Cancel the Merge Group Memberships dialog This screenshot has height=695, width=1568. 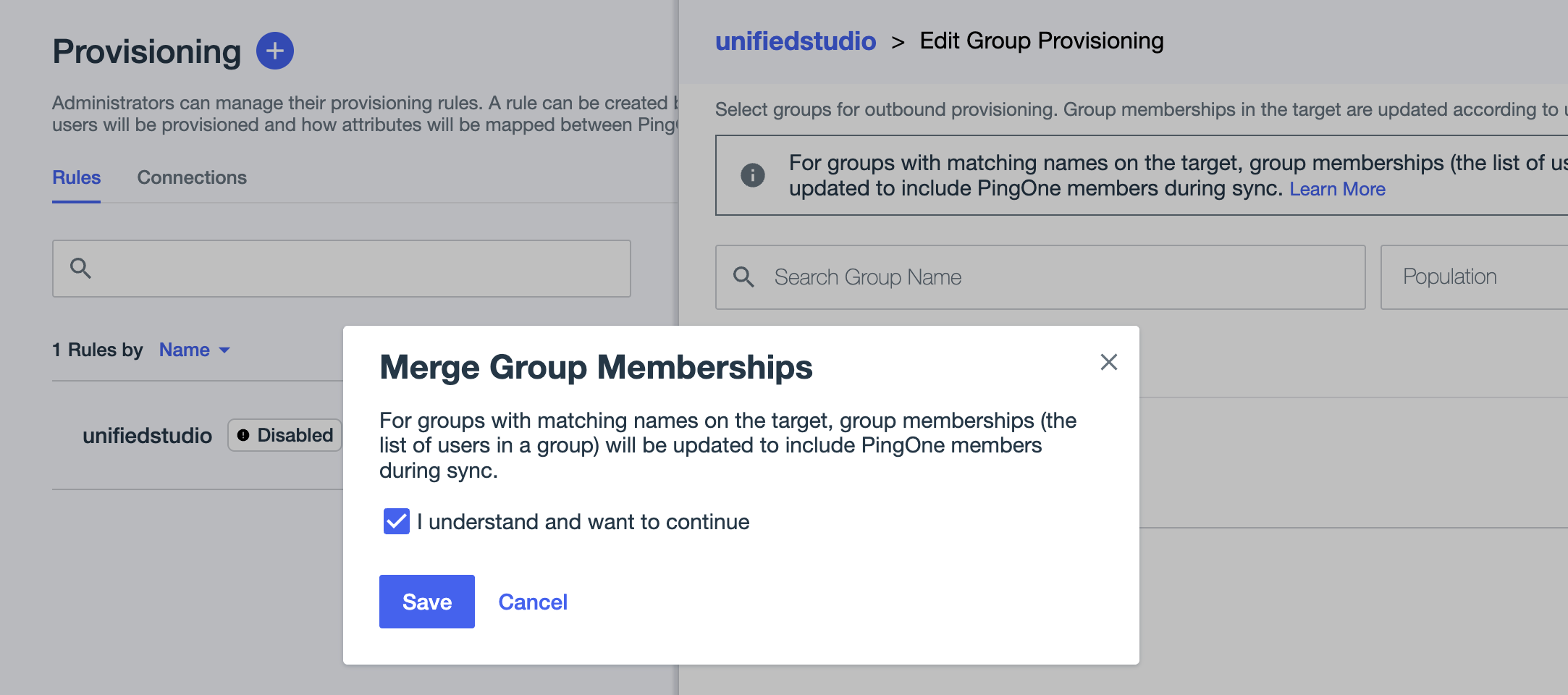(x=533, y=601)
